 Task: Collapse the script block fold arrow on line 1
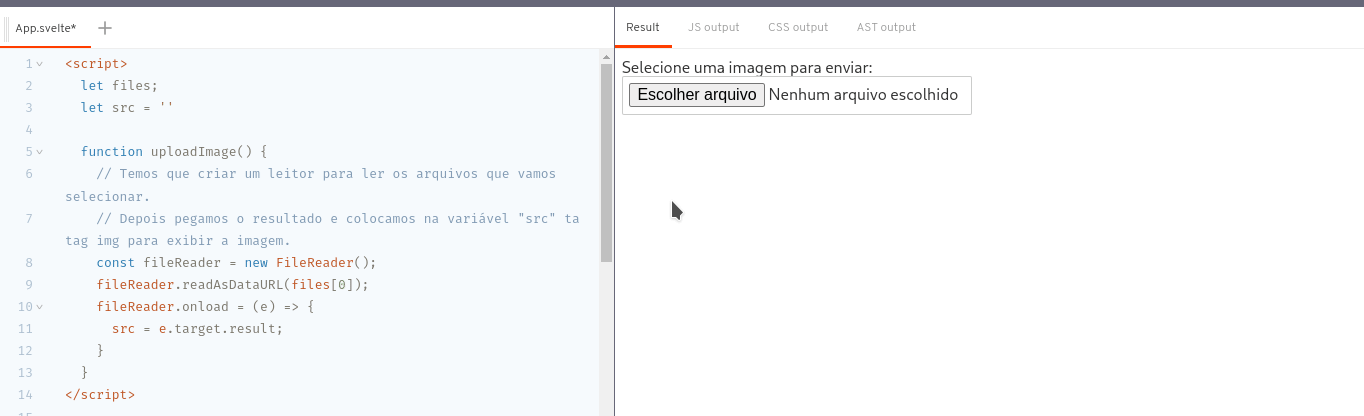[40, 64]
